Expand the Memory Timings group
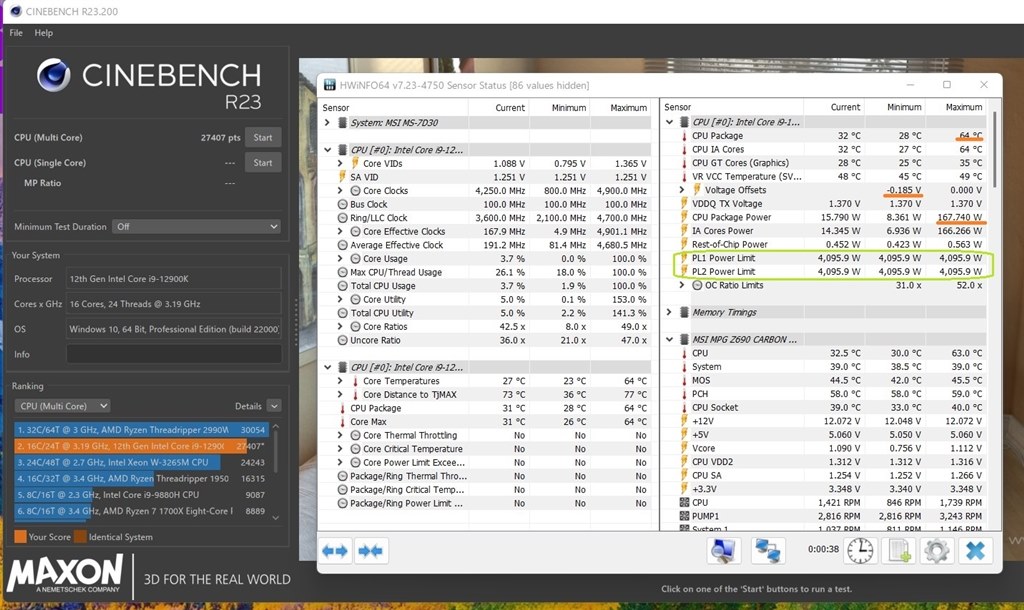Screen dimensions: 1024x610 click(x=669, y=312)
